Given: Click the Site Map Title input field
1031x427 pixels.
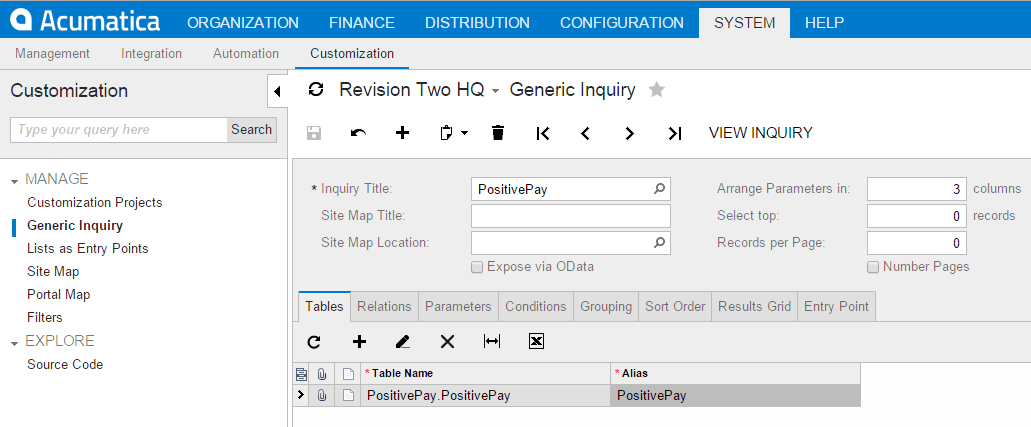Looking at the screenshot, I should click(x=571, y=216).
